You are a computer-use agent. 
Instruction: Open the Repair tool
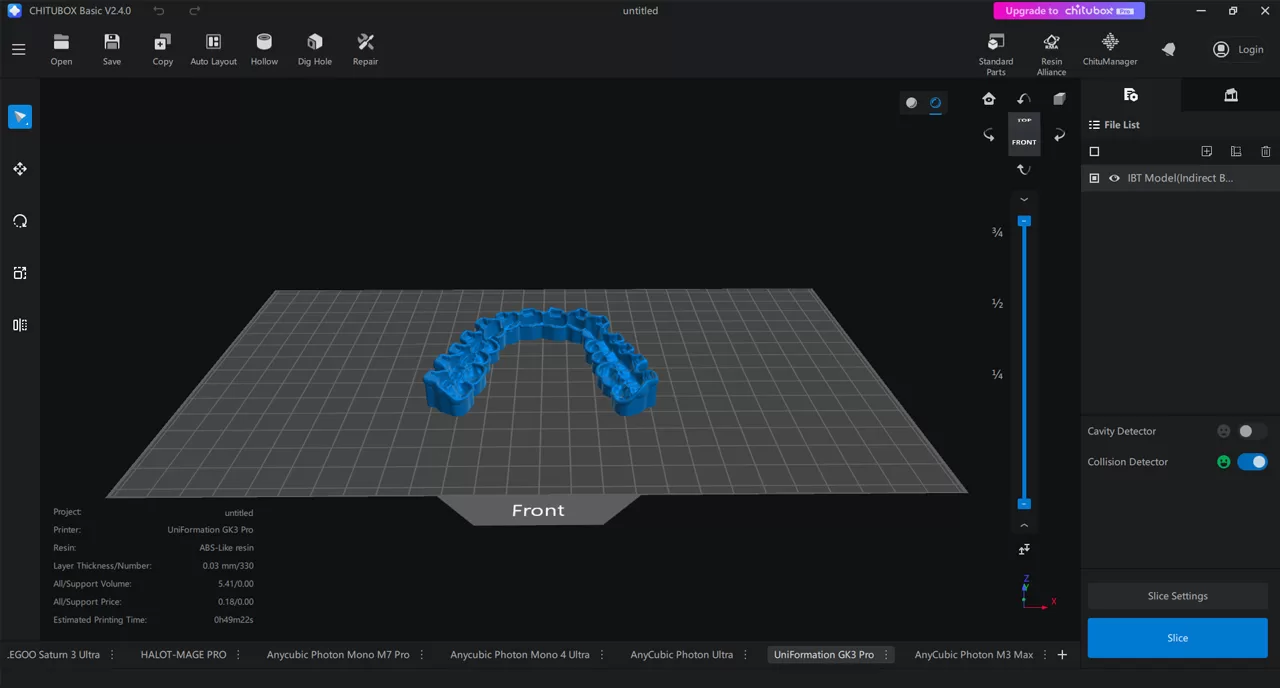pos(365,49)
